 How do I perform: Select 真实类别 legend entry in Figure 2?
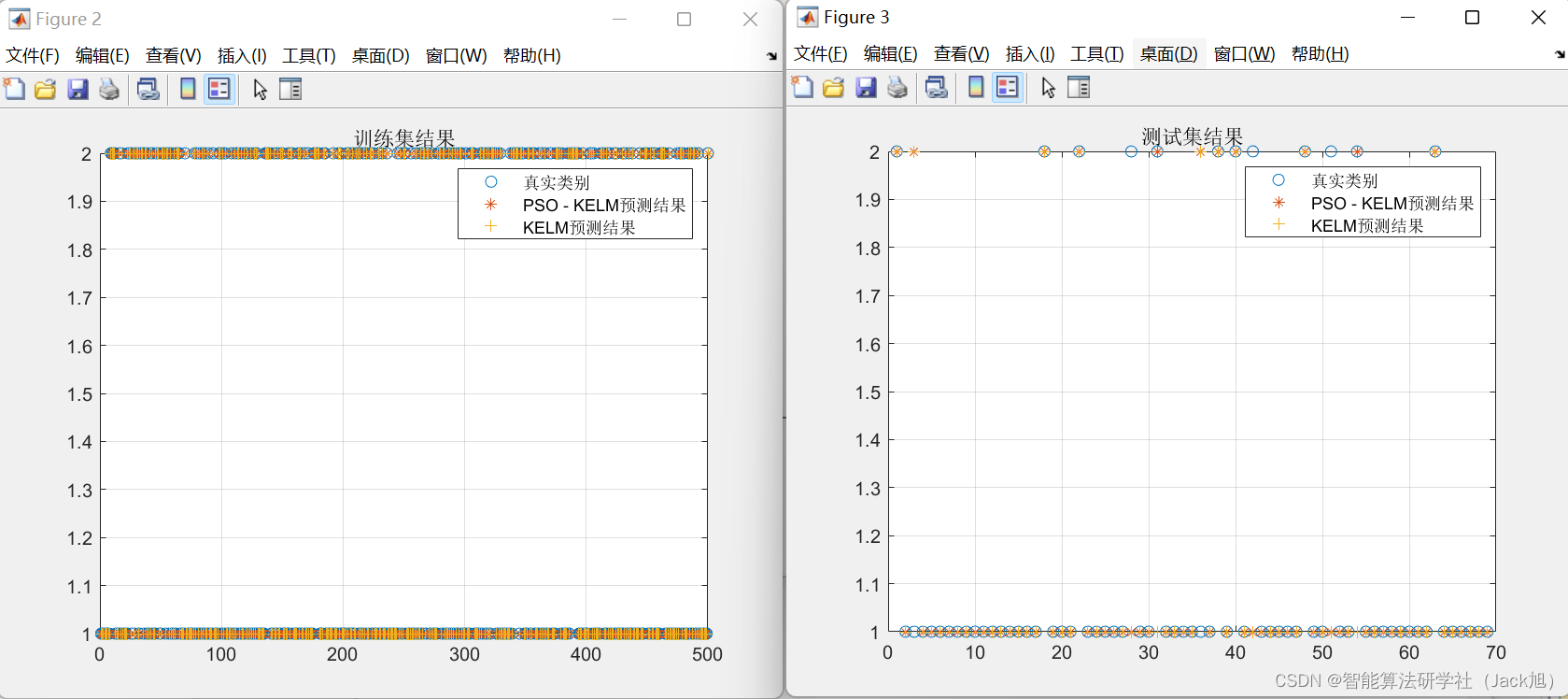(x=556, y=182)
